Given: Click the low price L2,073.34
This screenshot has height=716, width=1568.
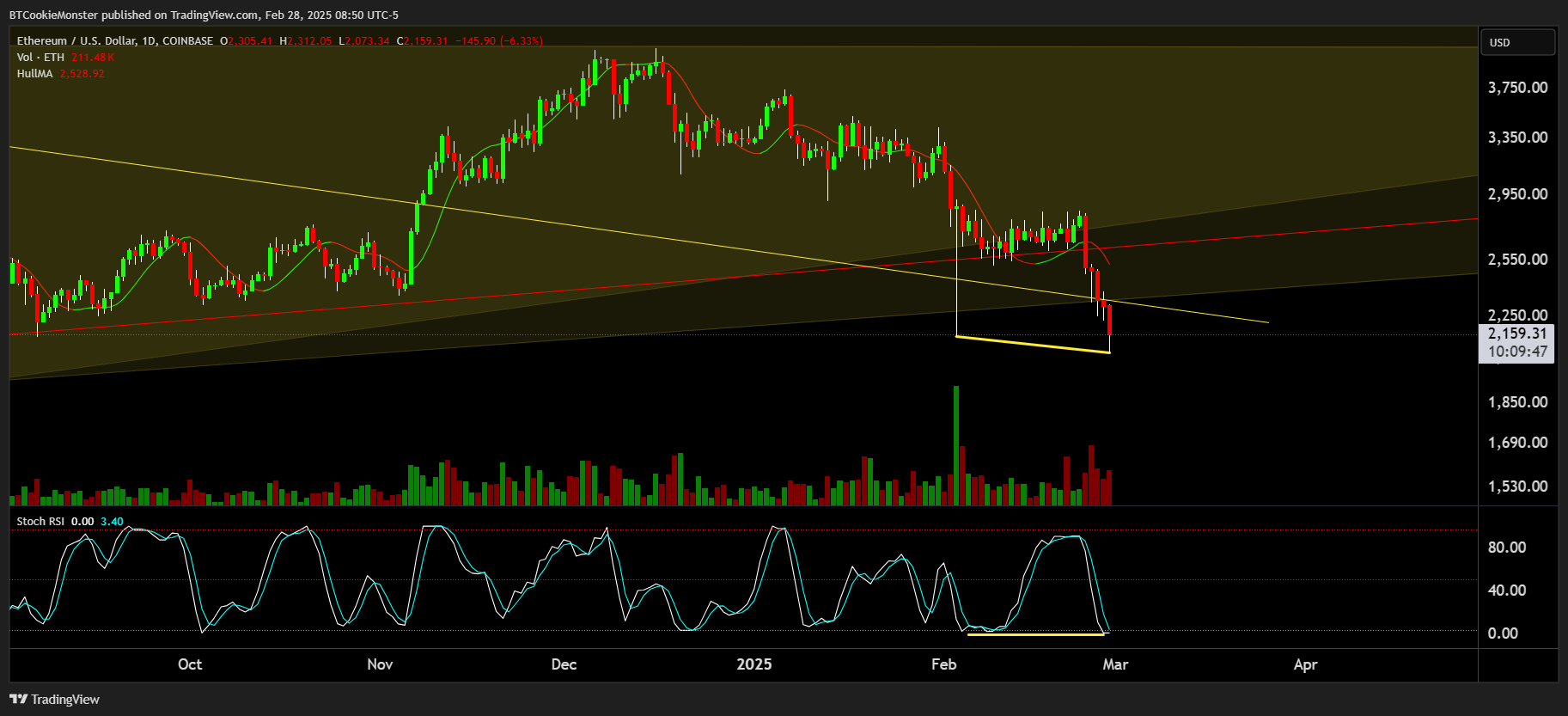Looking at the screenshot, I should [364, 40].
